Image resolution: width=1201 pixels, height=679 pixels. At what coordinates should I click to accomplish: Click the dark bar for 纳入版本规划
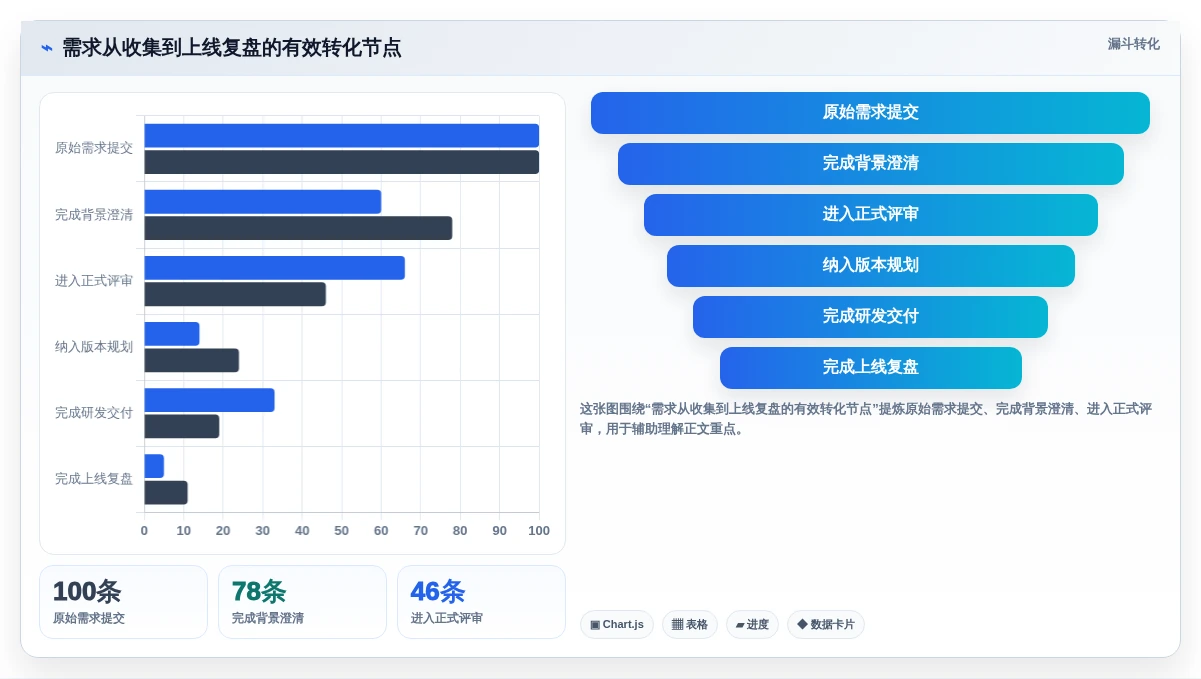click(x=192, y=360)
